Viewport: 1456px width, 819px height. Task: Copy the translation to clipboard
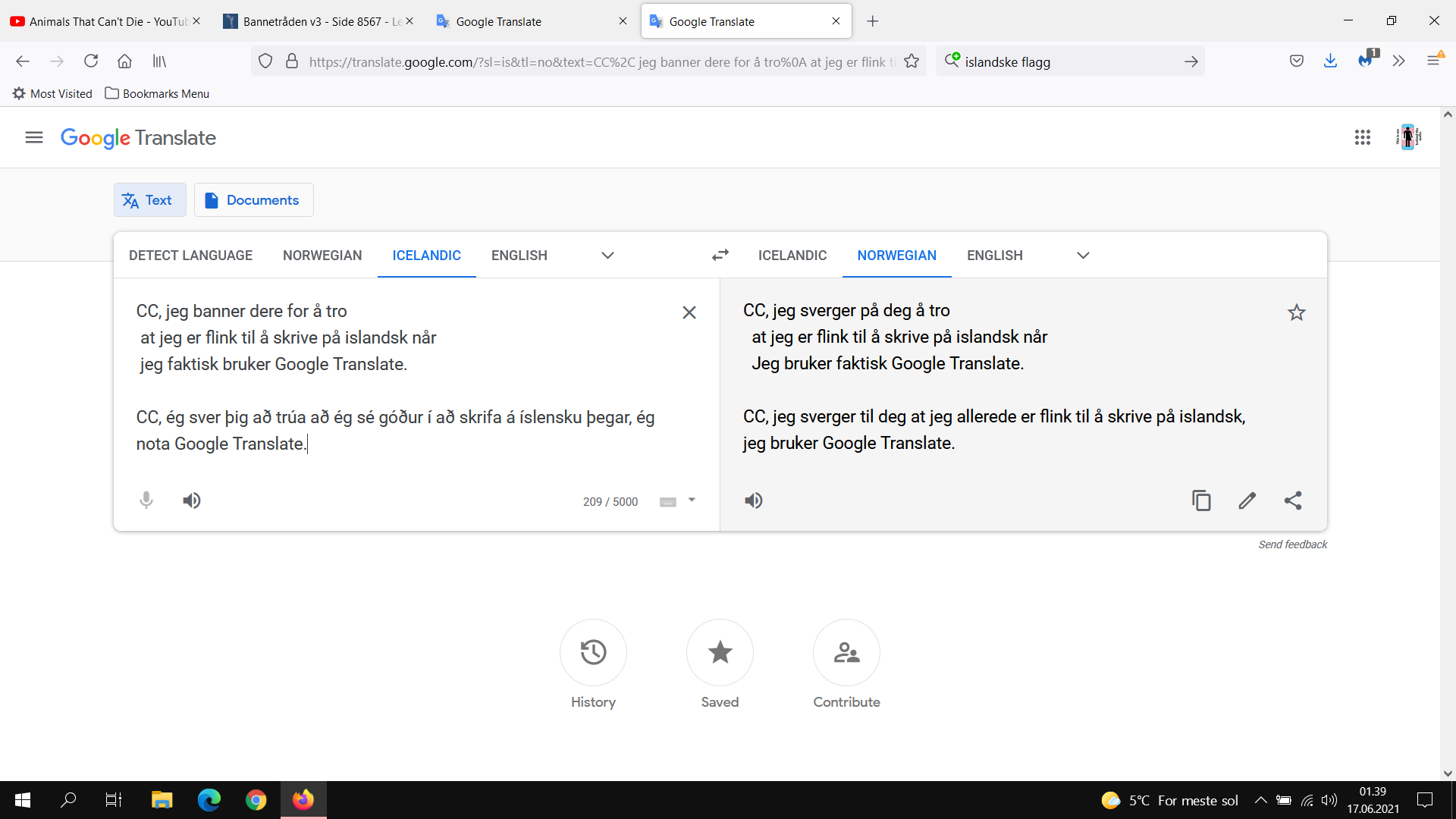point(1201,500)
